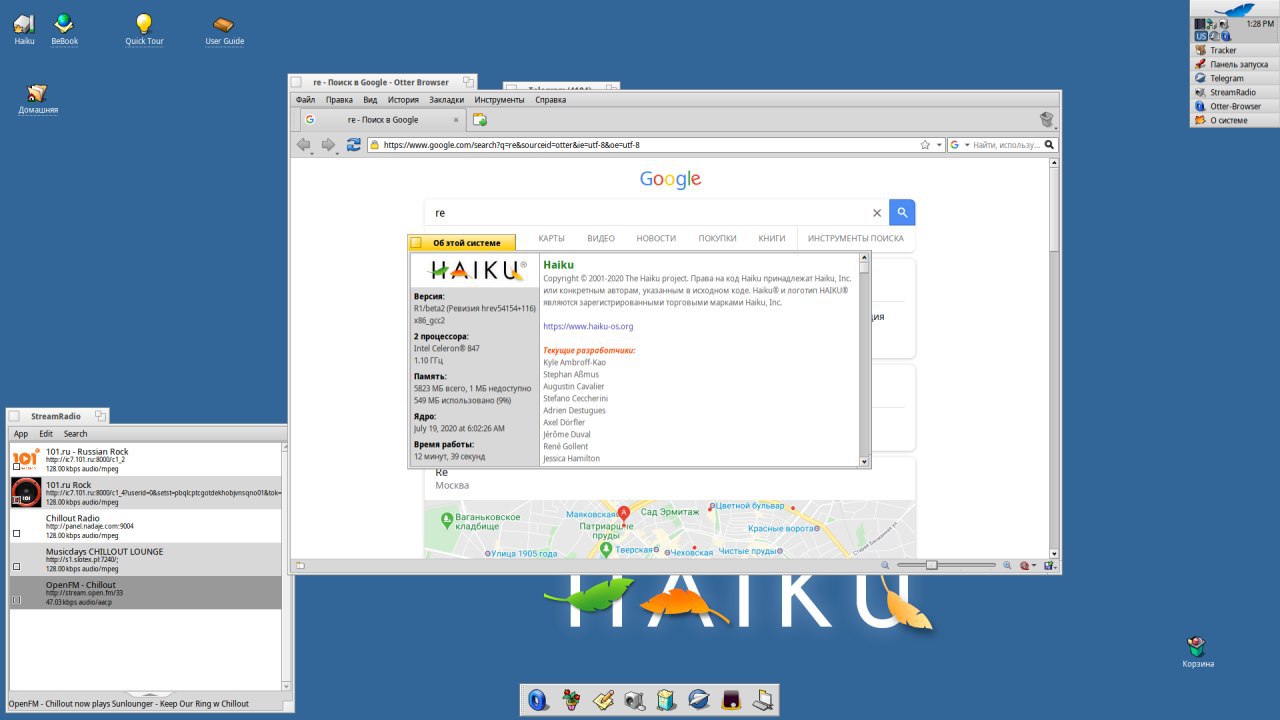This screenshot has width=1280, height=720.
Task: Open the Справка menu
Action: click(551, 100)
